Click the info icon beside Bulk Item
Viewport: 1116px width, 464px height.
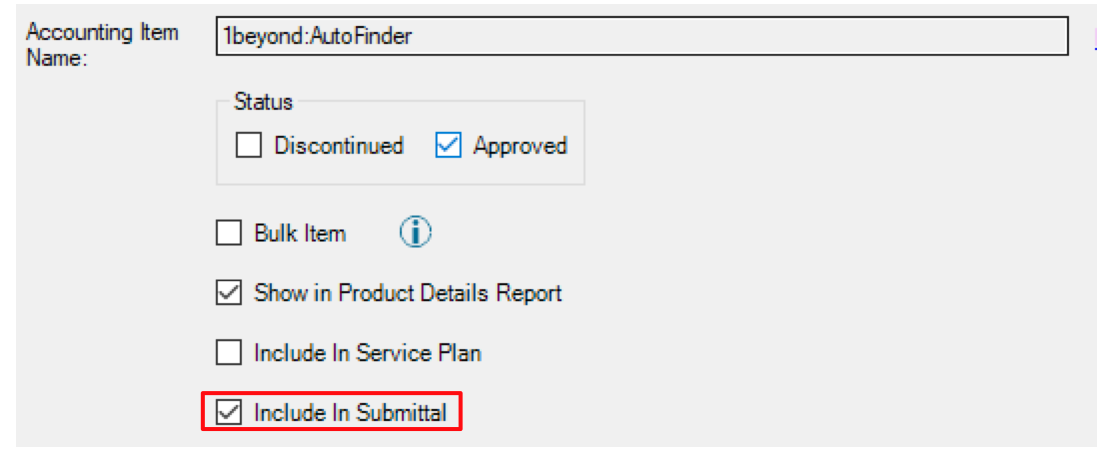point(416,233)
